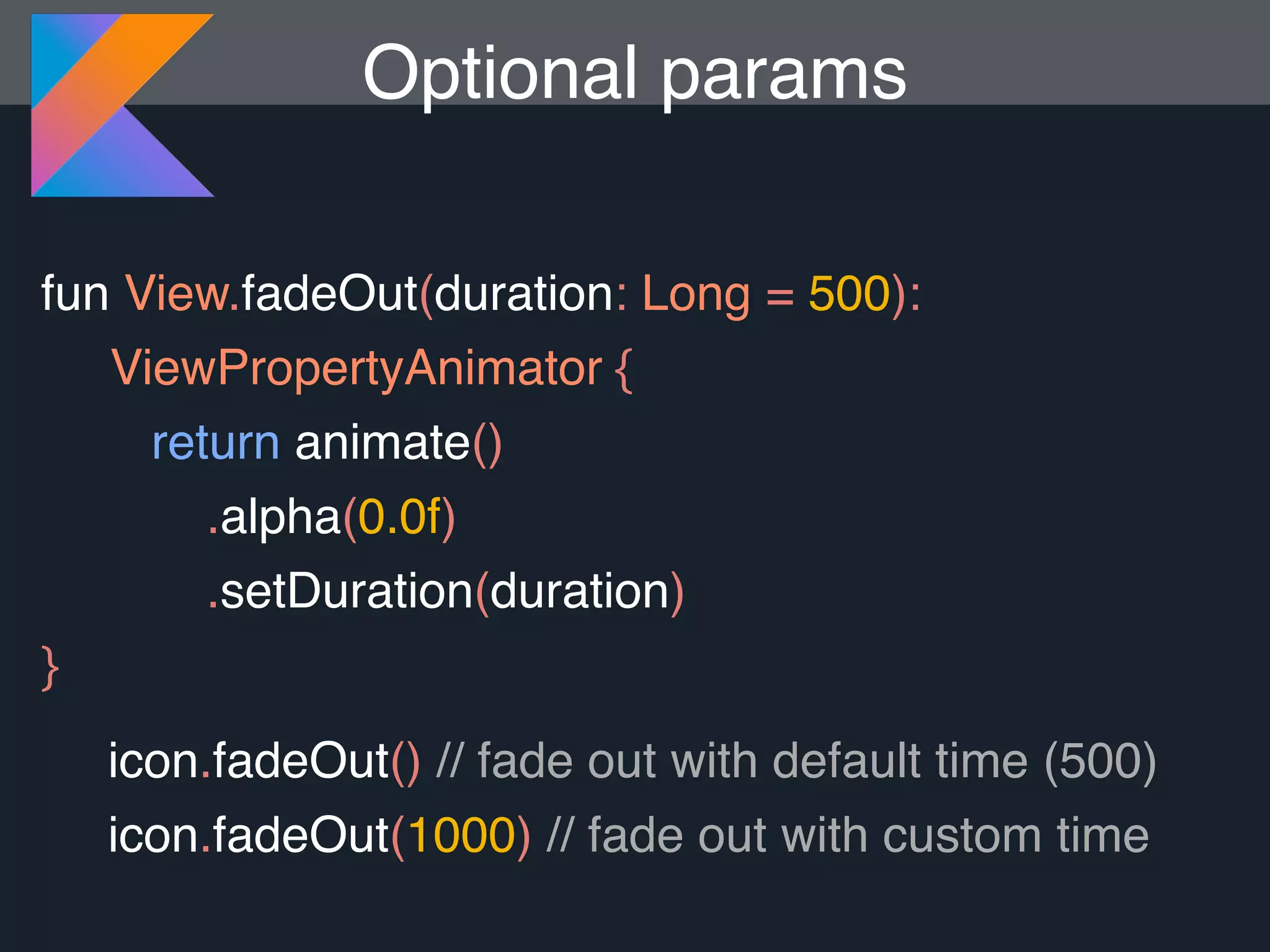Click 'duration' argument inside setDuration

point(579,592)
